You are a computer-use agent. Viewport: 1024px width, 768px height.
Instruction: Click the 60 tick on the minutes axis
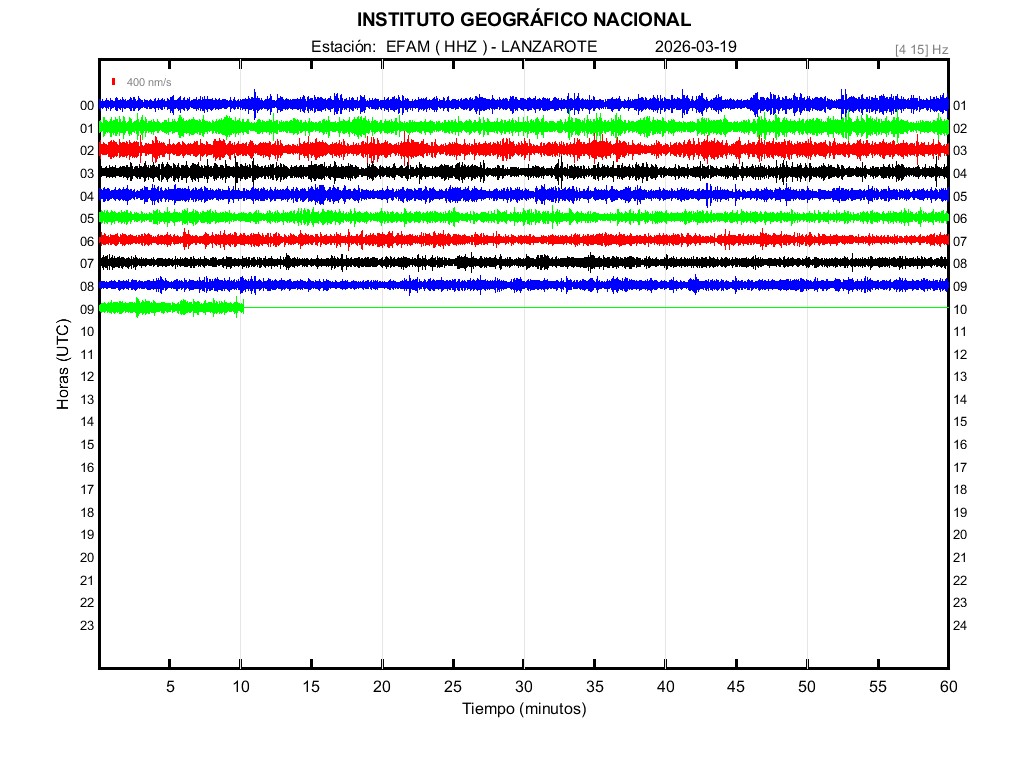[948, 687]
